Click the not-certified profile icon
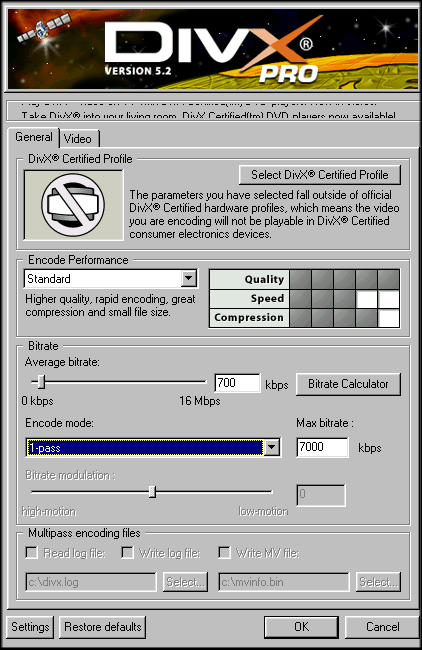Screen dimensions: 422x650 click(x=74, y=205)
